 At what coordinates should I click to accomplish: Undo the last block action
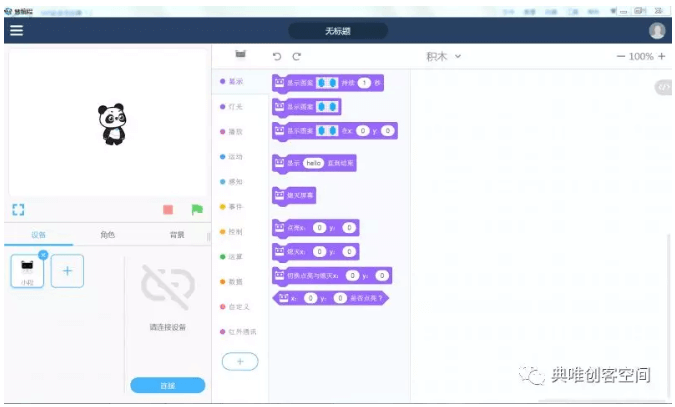tap(277, 56)
